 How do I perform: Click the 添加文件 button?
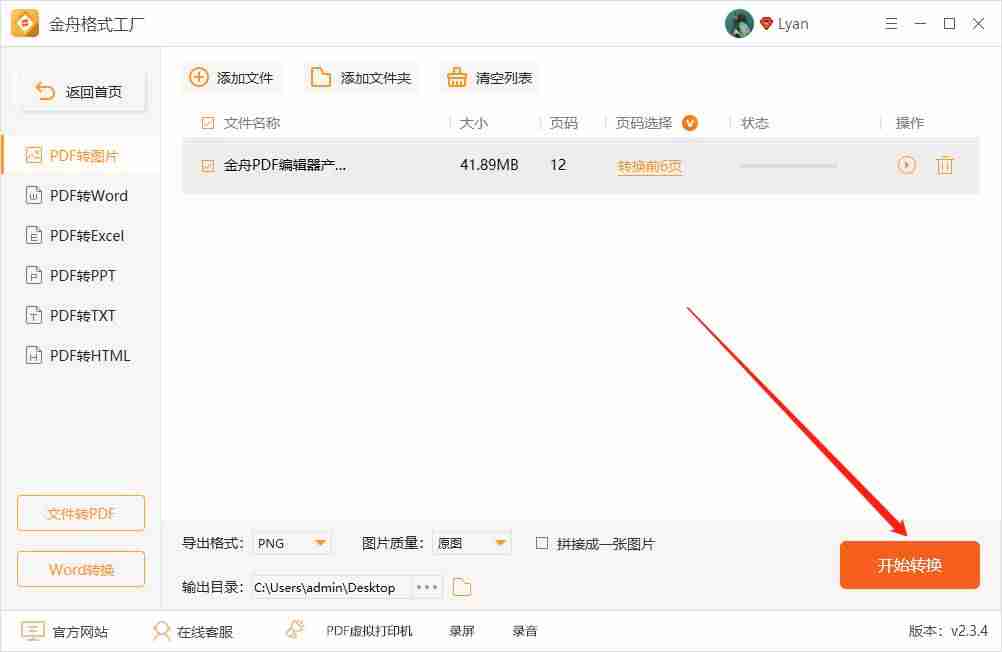point(231,77)
